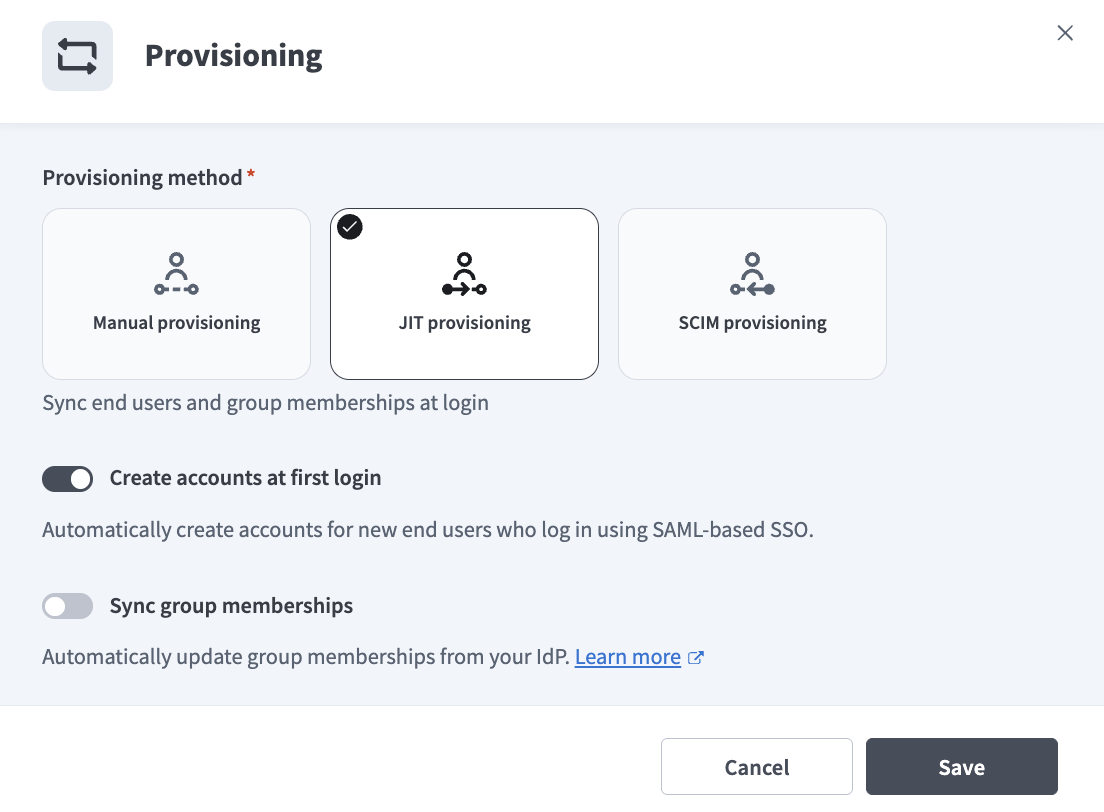Click the Provisioning sync icon in the header
Screen dimensions: 1104x812
[x=77, y=55]
